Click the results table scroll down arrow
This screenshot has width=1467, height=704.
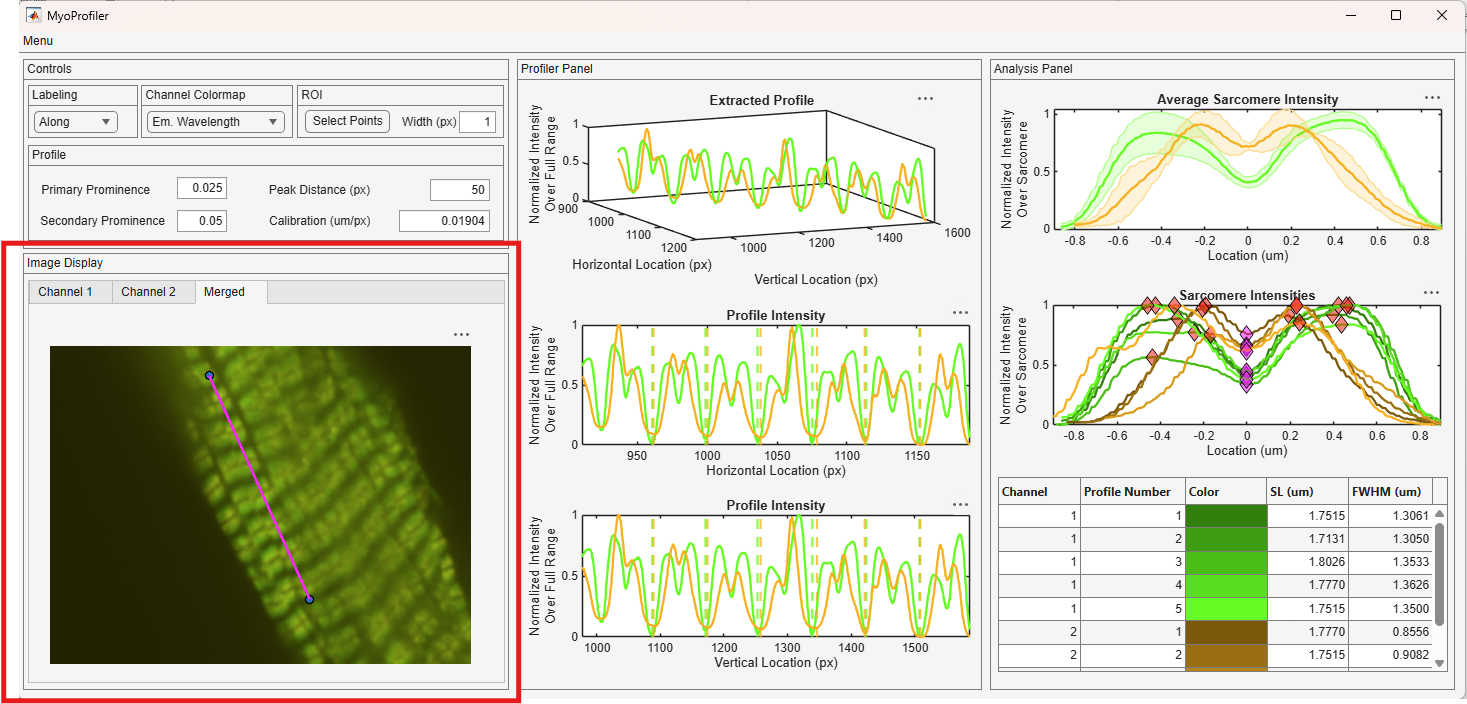coord(1440,663)
